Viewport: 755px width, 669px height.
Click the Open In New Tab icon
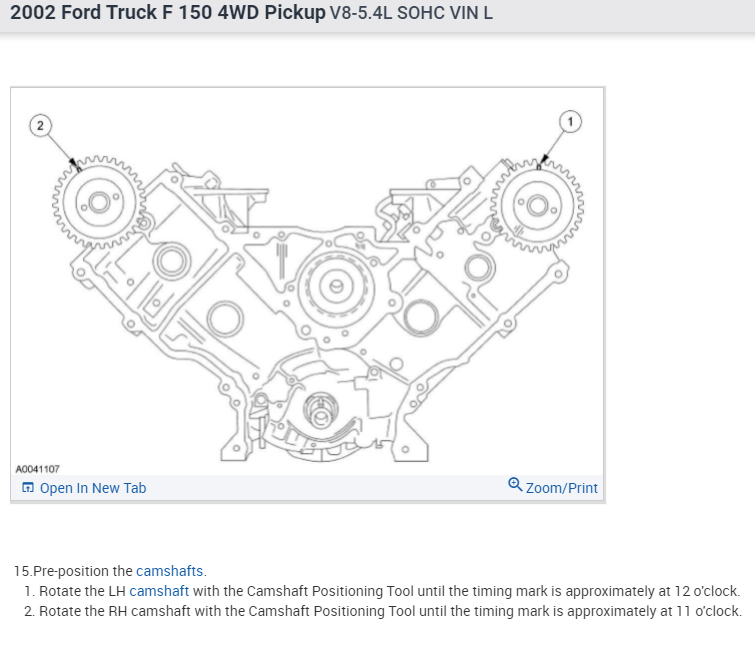(28, 488)
